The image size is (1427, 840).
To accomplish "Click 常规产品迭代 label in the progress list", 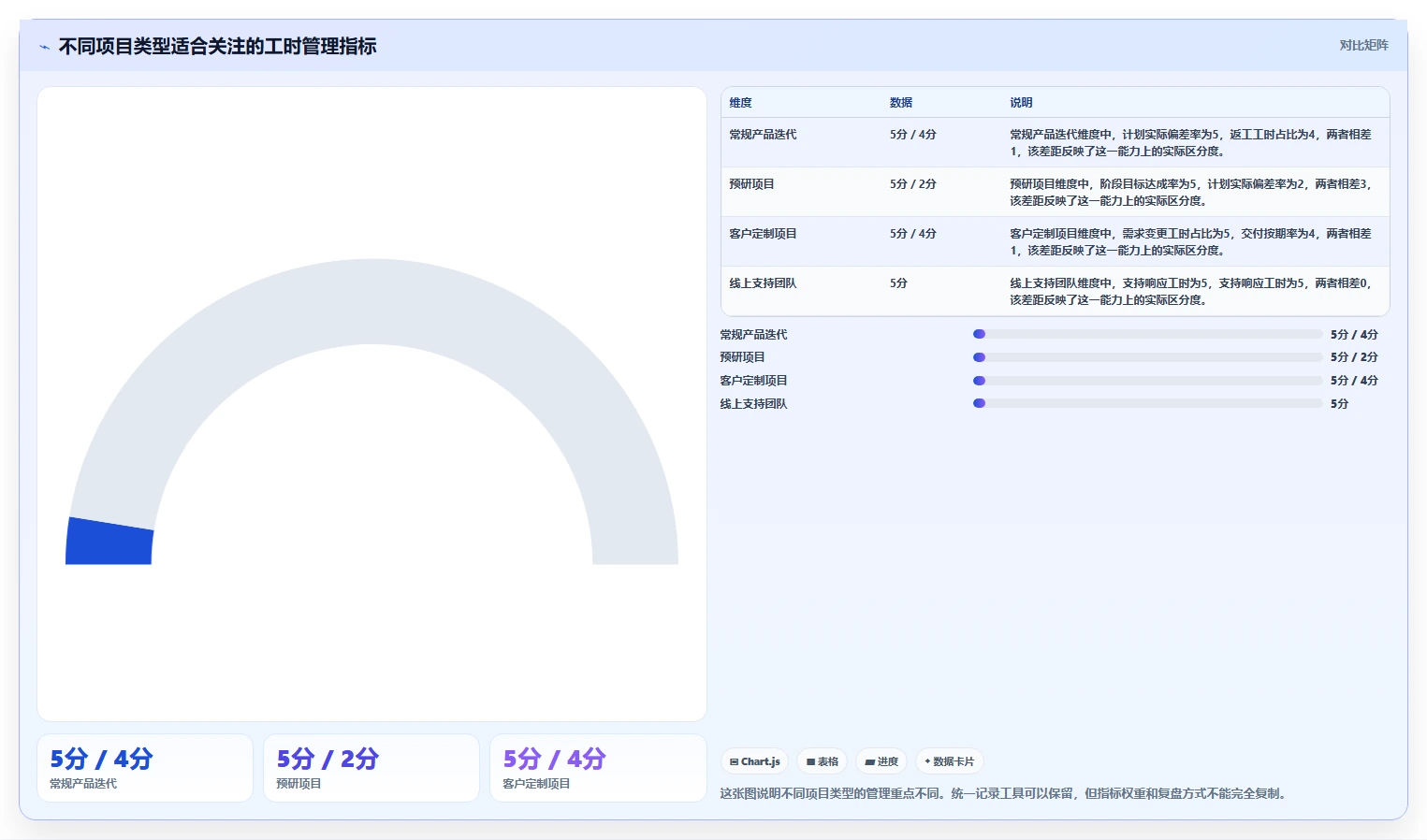I will click(x=753, y=335).
